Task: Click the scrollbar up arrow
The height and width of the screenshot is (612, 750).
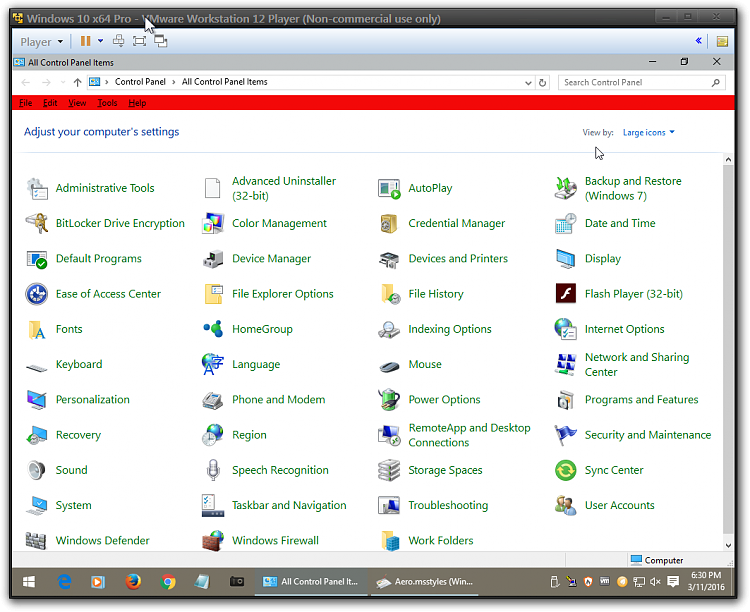Action: pyautogui.click(x=728, y=159)
